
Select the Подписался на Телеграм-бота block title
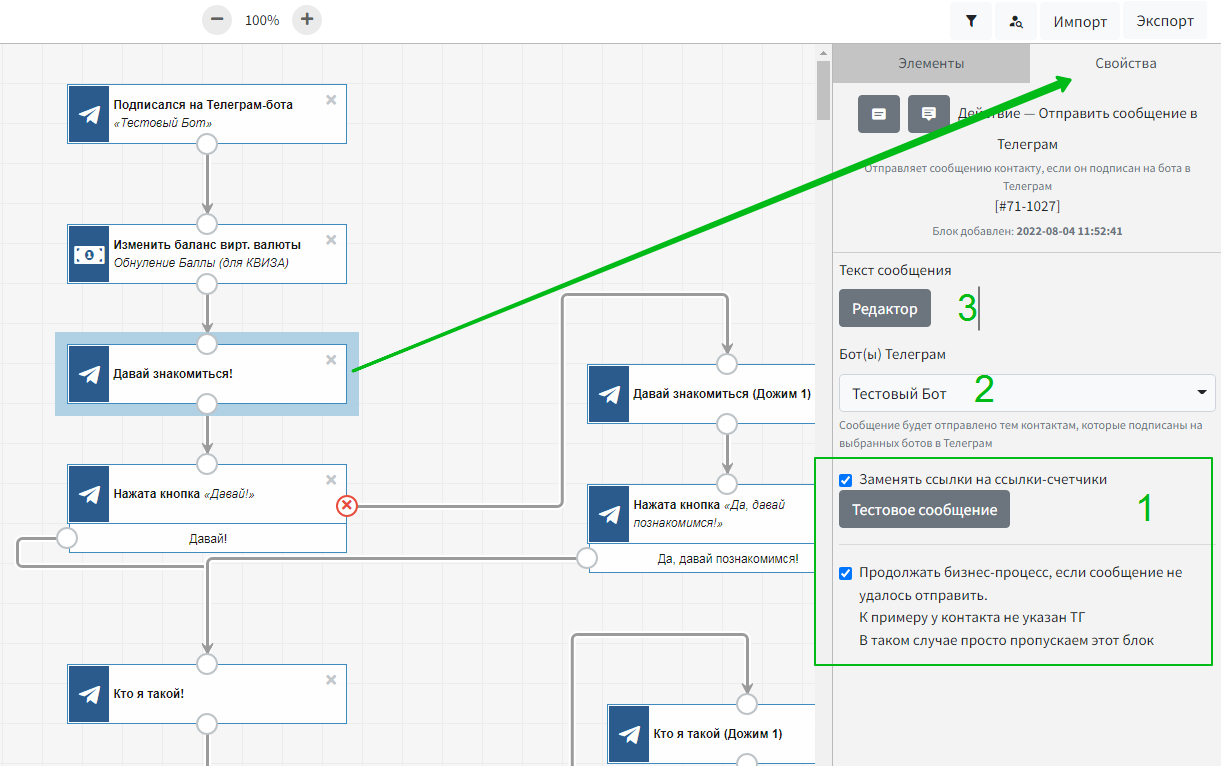click(x=203, y=105)
